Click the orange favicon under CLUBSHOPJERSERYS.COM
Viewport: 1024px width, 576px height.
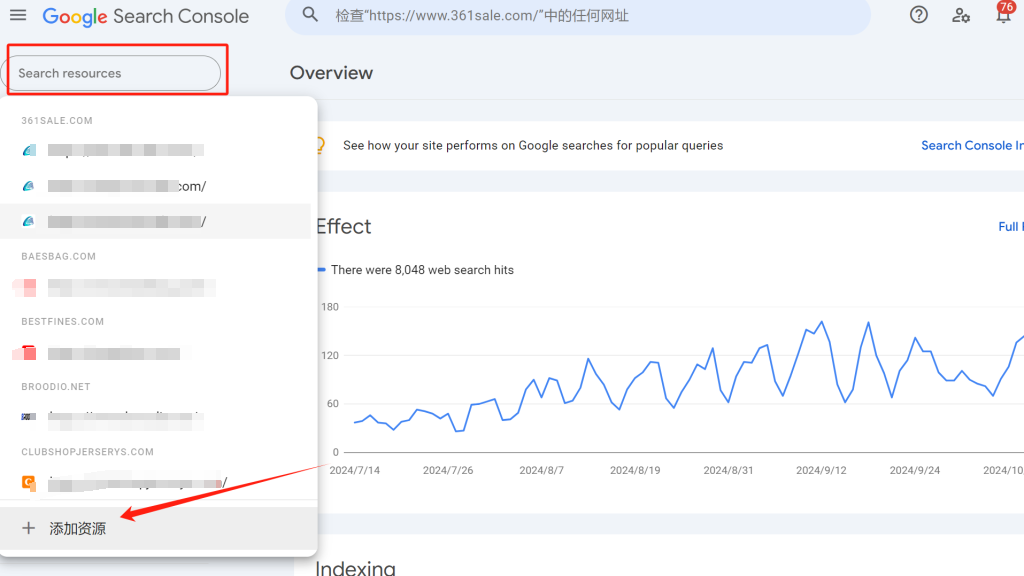point(28,483)
